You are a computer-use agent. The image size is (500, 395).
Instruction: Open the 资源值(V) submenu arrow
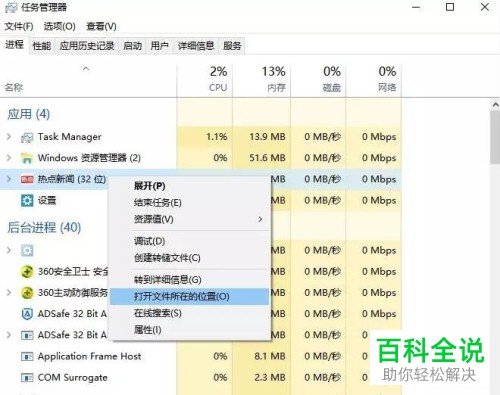coord(260,219)
